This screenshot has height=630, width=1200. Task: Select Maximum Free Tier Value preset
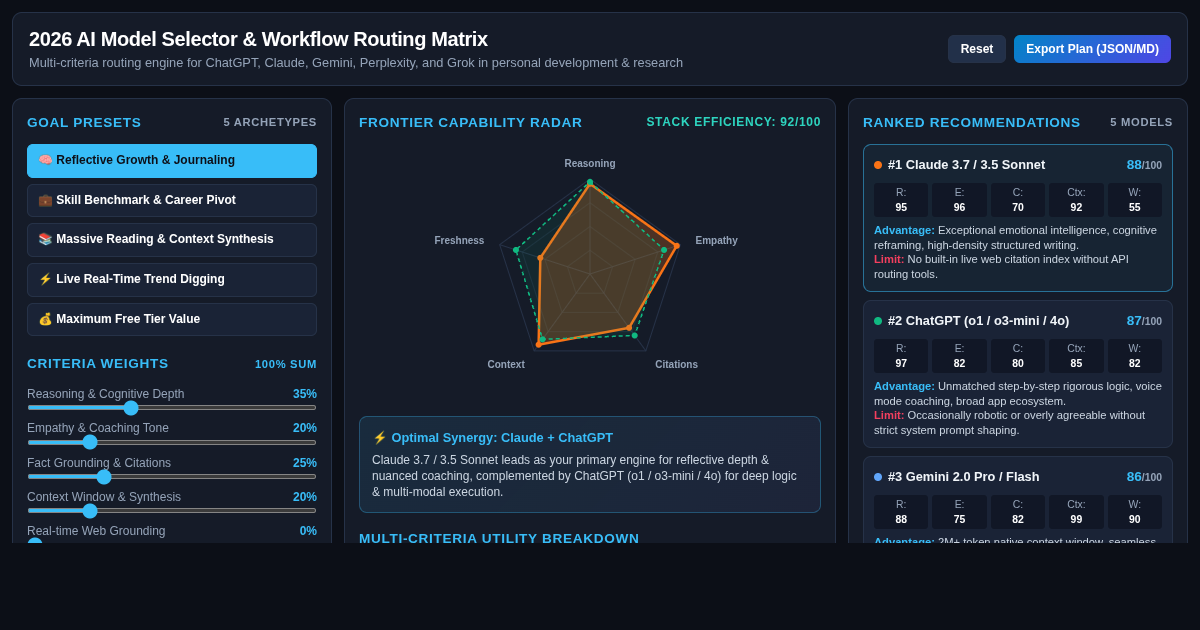172,319
